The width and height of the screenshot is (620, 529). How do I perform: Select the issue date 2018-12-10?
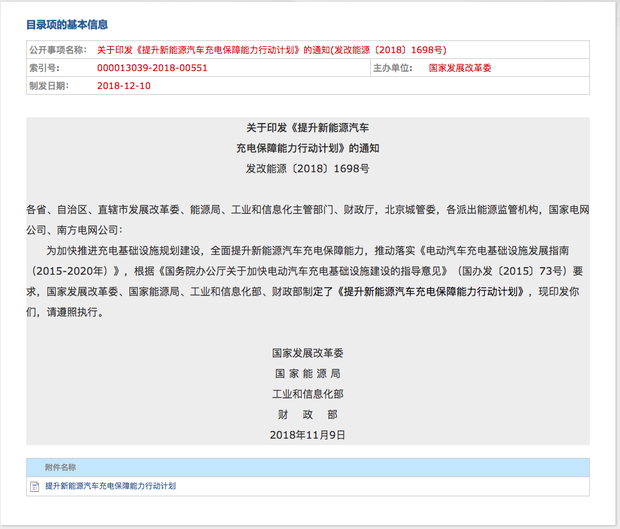click(x=124, y=86)
